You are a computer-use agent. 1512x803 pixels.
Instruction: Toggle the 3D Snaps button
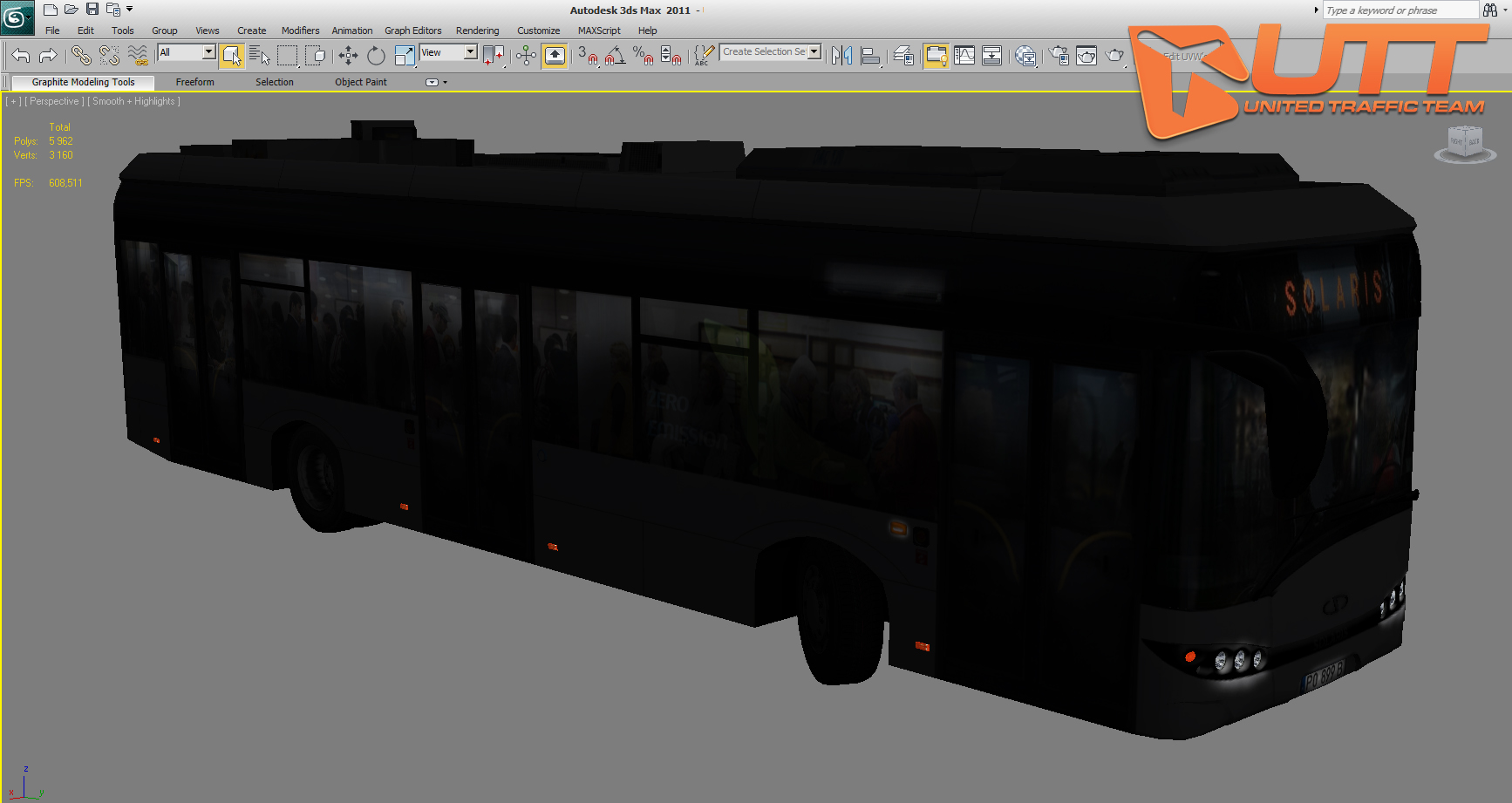[x=588, y=56]
